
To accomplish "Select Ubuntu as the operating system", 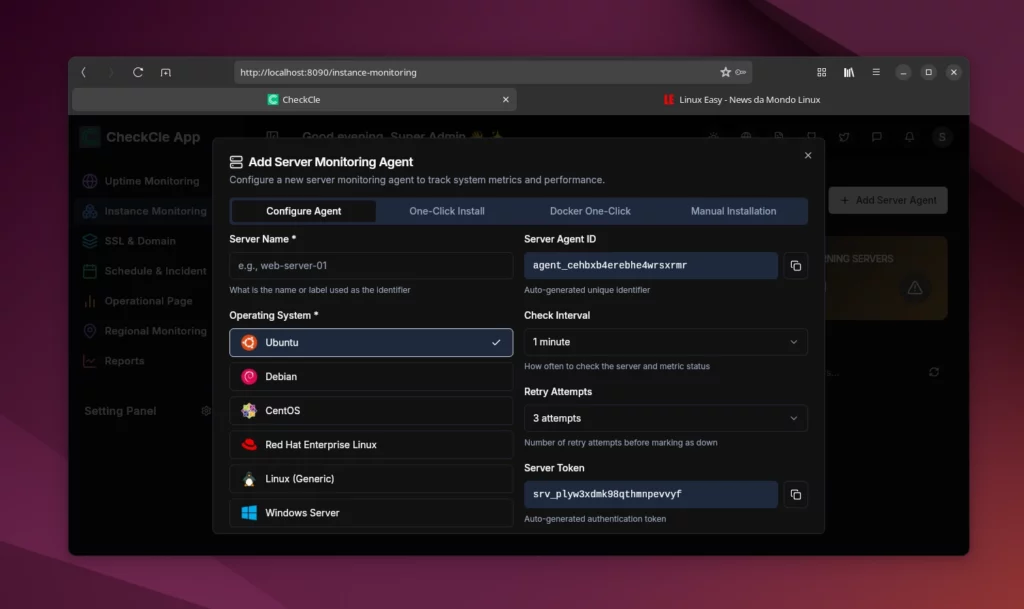I will coord(371,343).
